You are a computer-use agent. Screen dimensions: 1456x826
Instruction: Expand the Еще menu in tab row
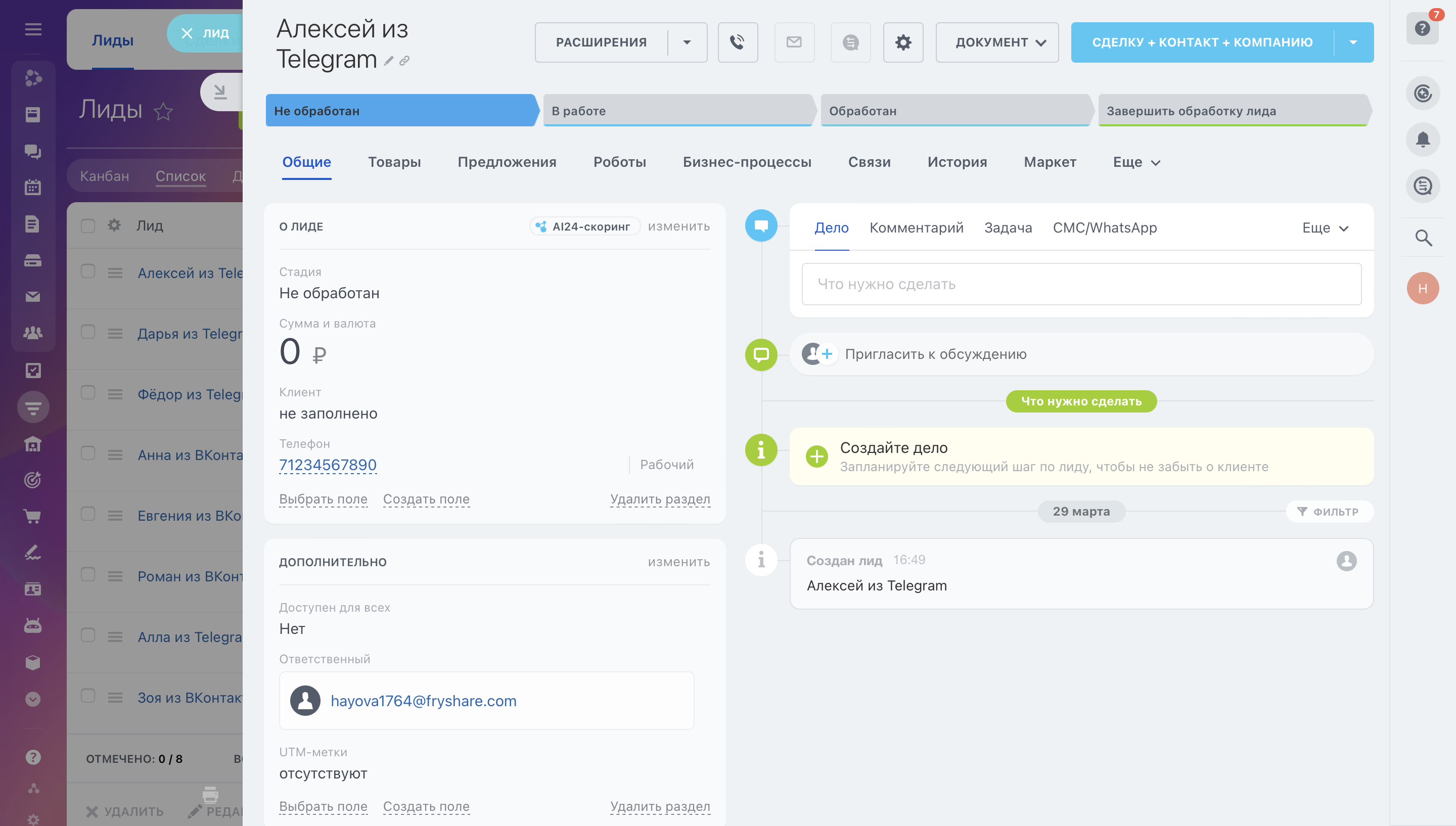(1136, 162)
